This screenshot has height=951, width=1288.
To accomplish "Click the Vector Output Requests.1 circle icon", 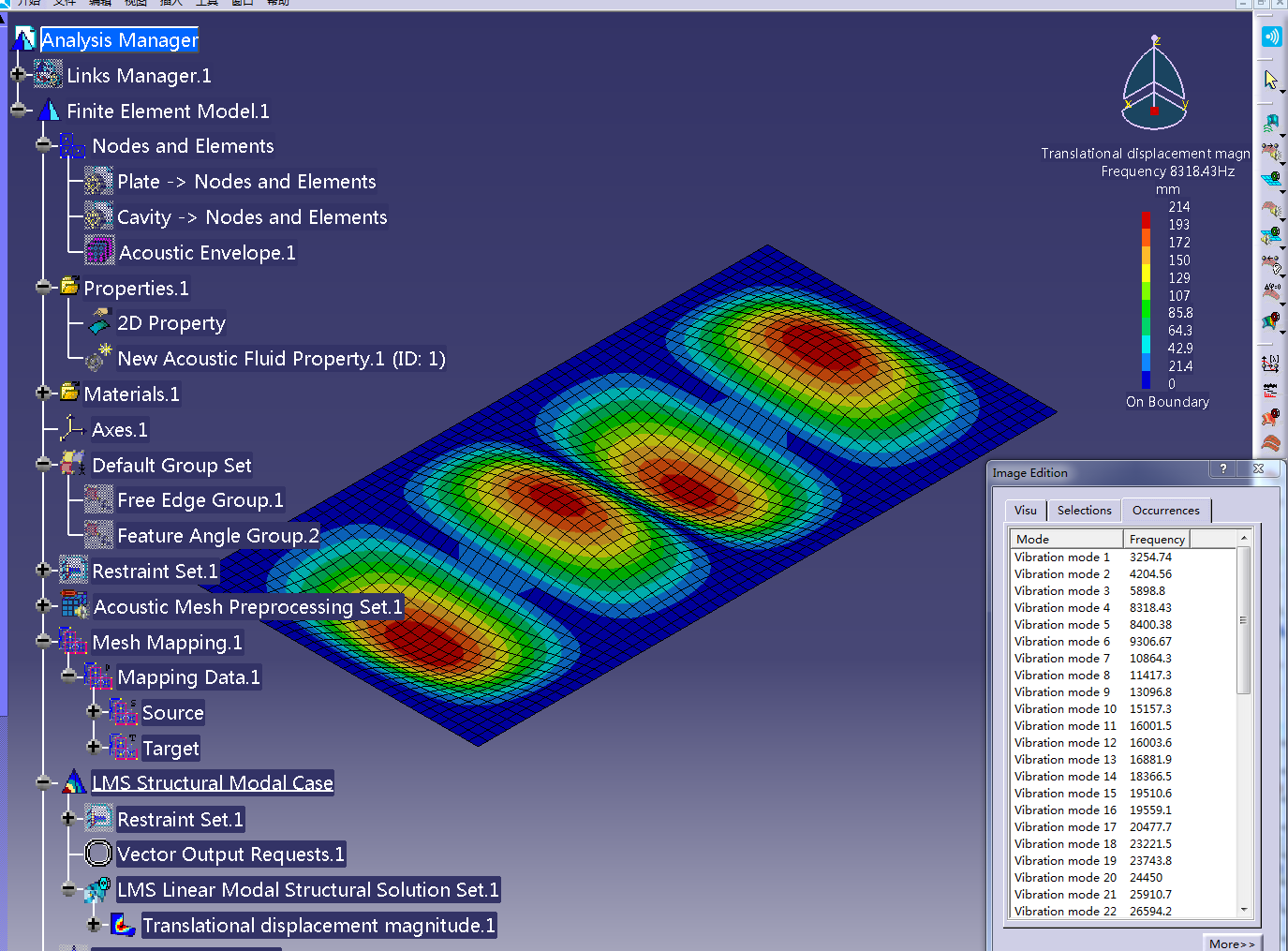I will coord(97,853).
